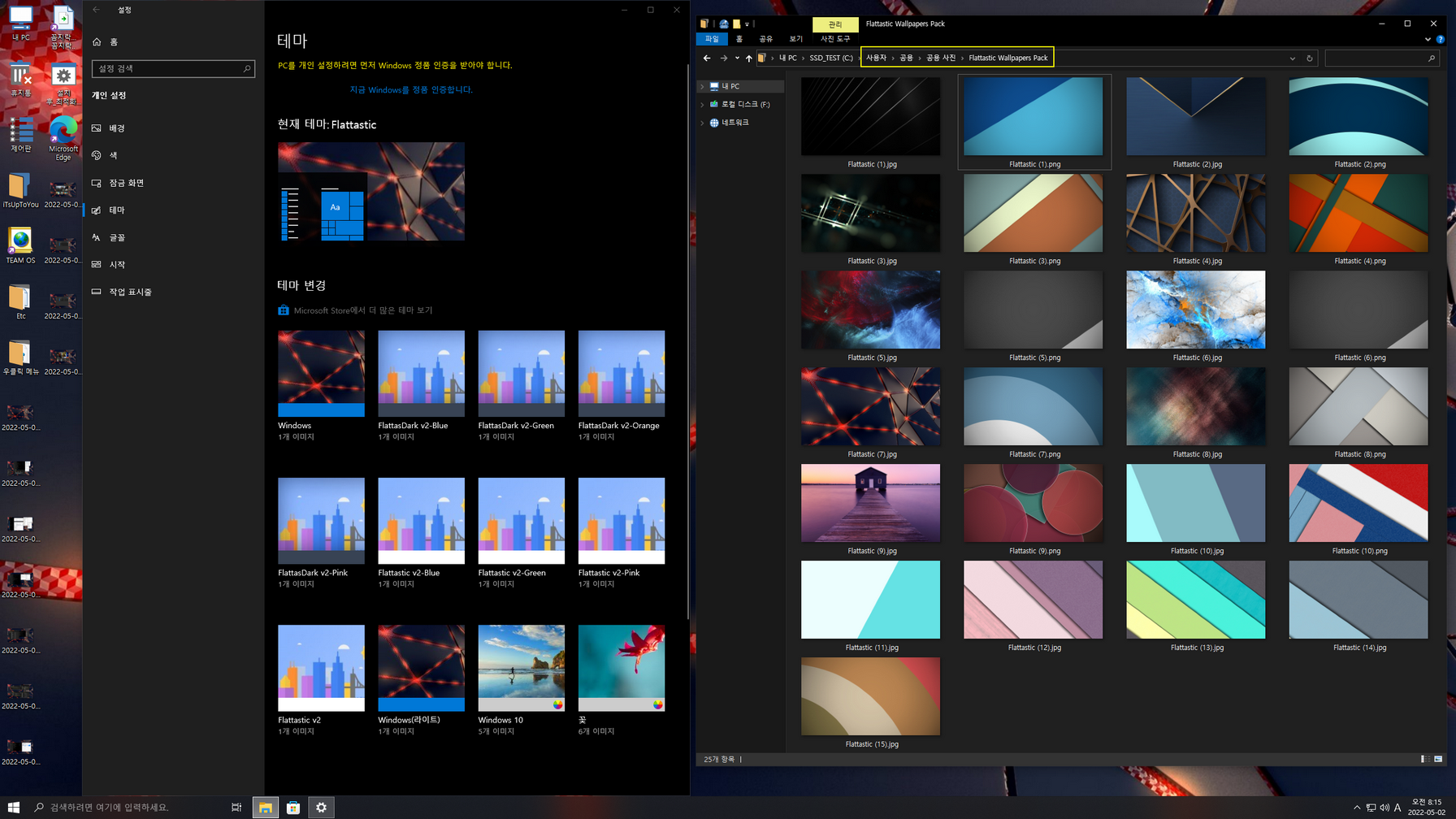Click the new folder icon in Explorer title bar

click(736, 24)
